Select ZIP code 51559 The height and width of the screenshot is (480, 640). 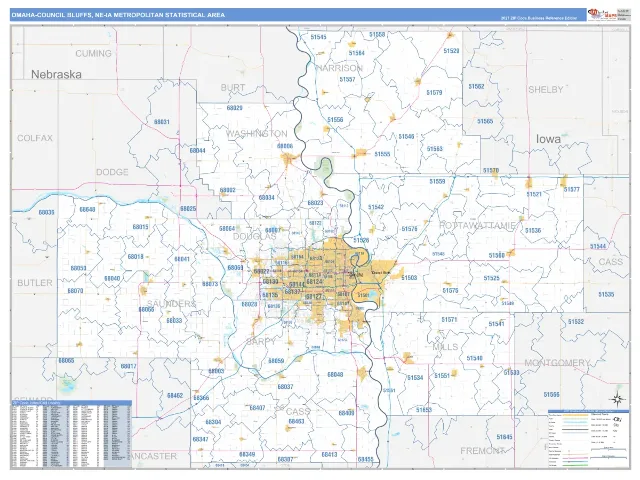click(x=437, y=182)
